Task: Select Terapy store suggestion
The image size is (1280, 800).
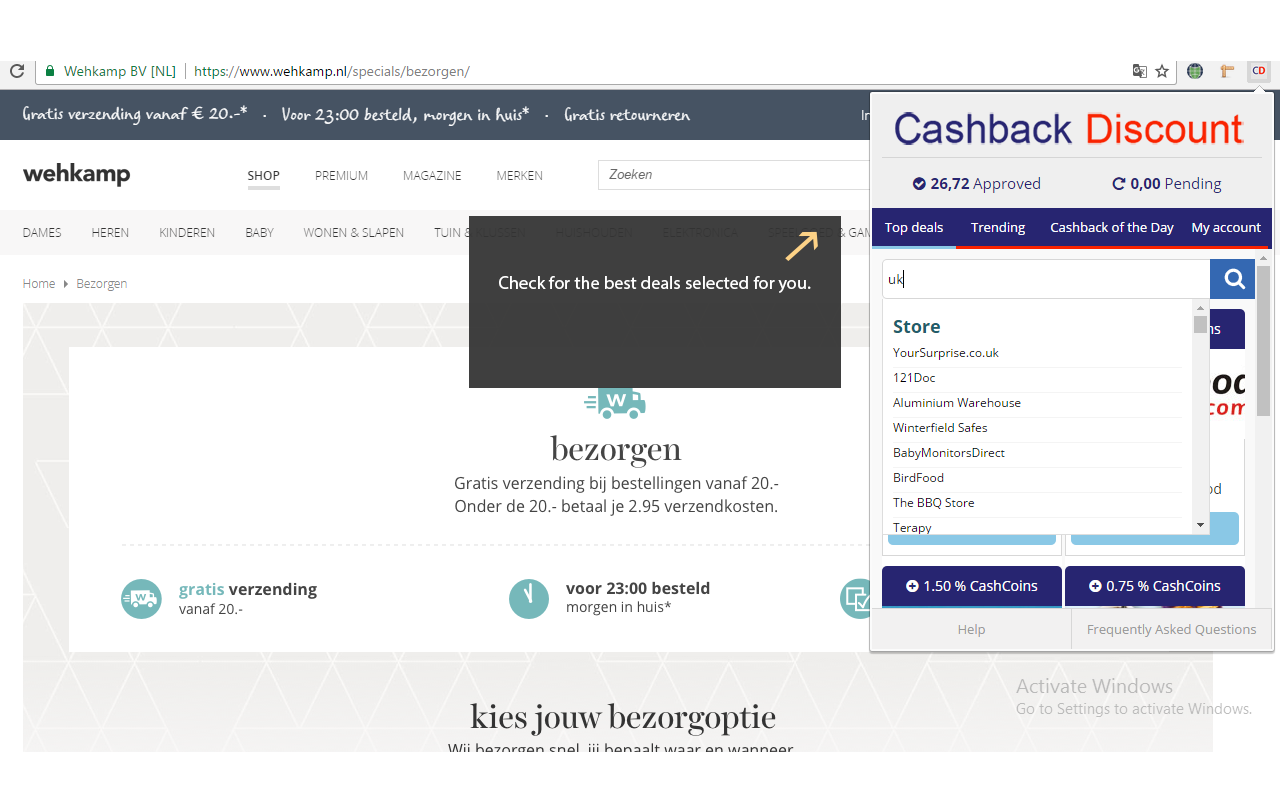Action: (x=1037, y=527)
